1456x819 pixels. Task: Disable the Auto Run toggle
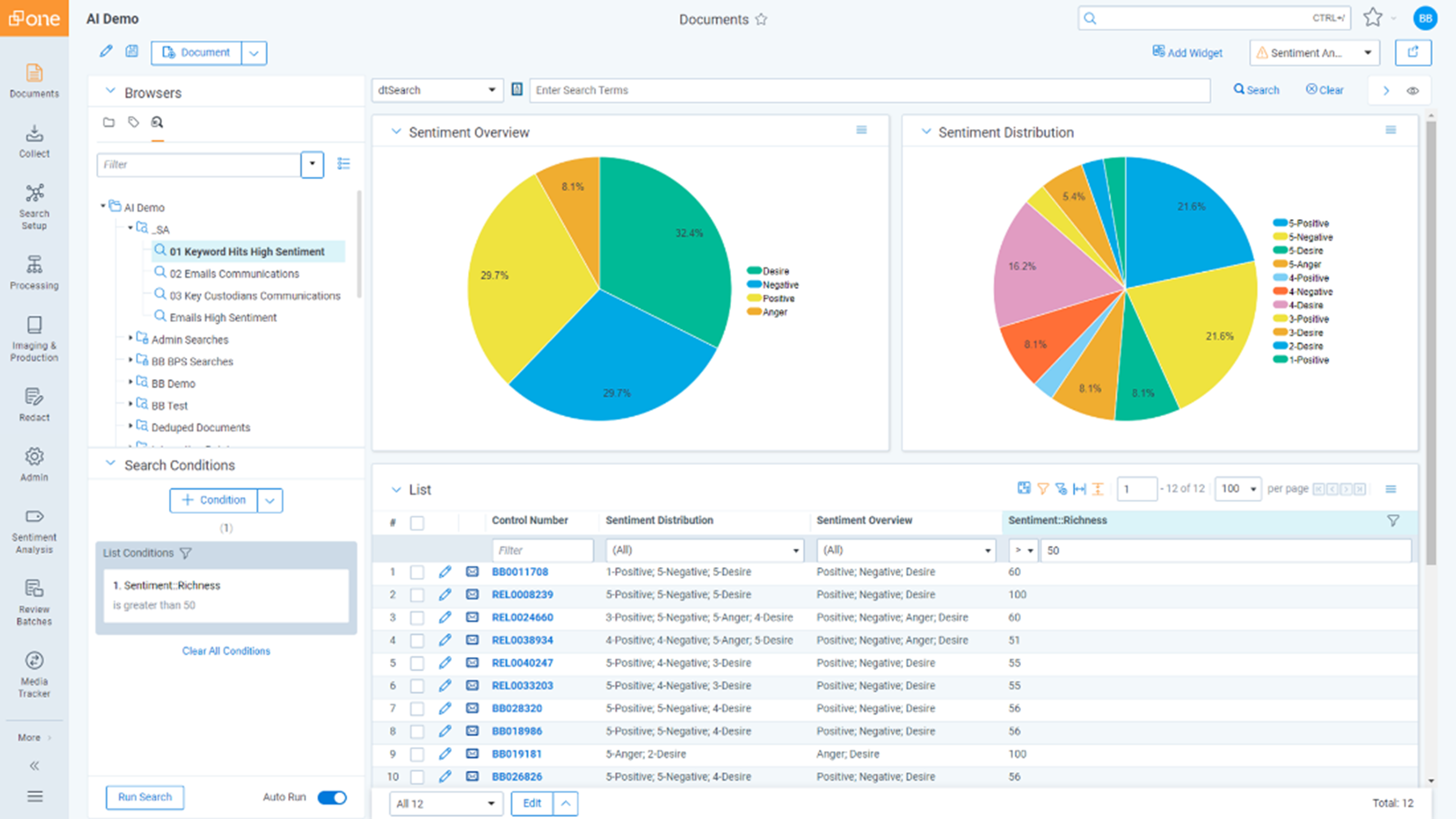pos(332,797)
